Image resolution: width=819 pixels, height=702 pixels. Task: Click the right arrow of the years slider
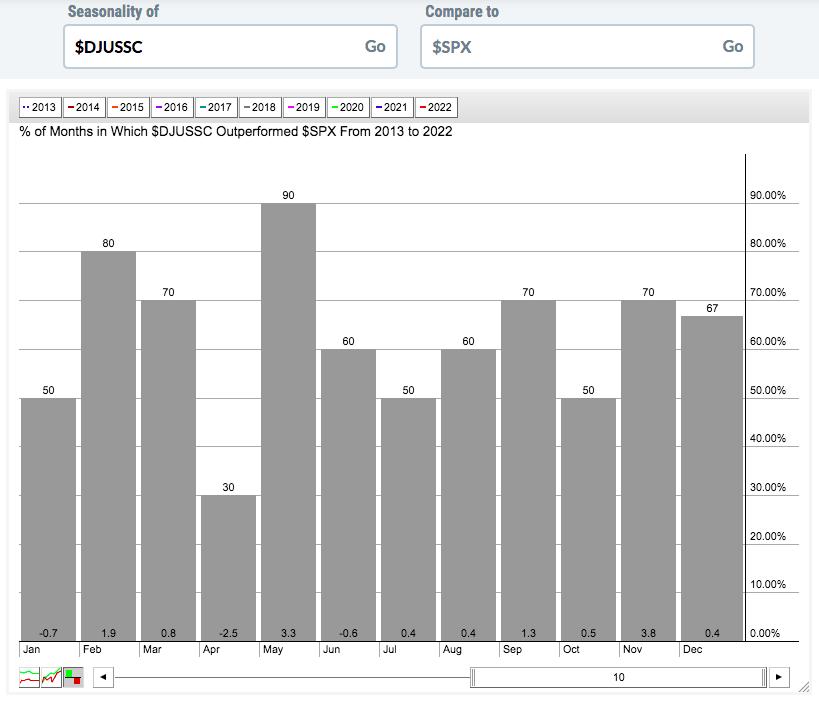pyautogui.click(x=779, y=677)
